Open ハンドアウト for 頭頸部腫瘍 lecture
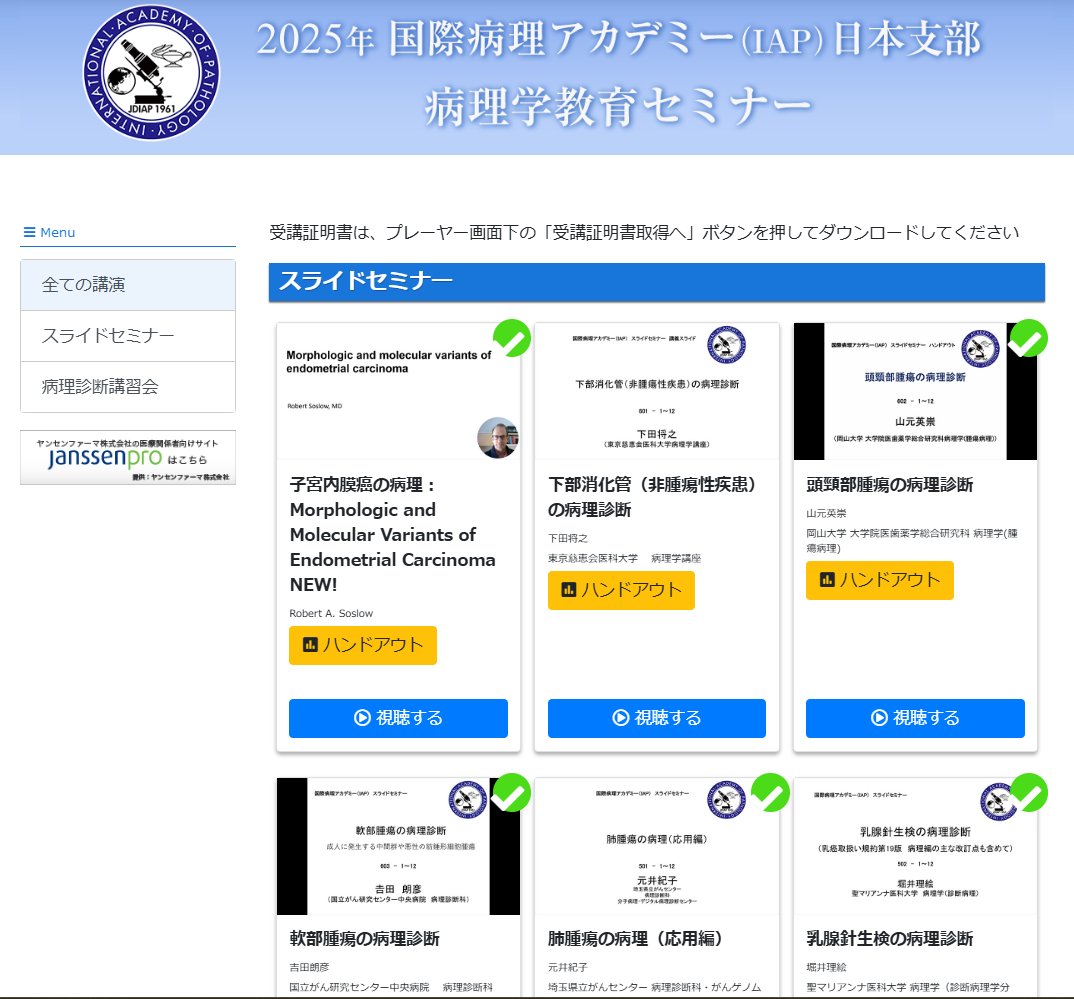 pos(879,581)
